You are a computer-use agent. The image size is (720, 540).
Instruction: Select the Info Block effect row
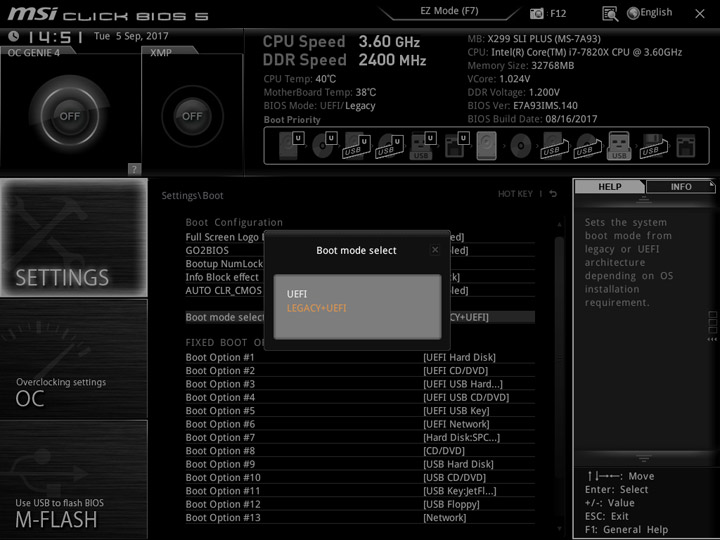[x=360, y=277]
